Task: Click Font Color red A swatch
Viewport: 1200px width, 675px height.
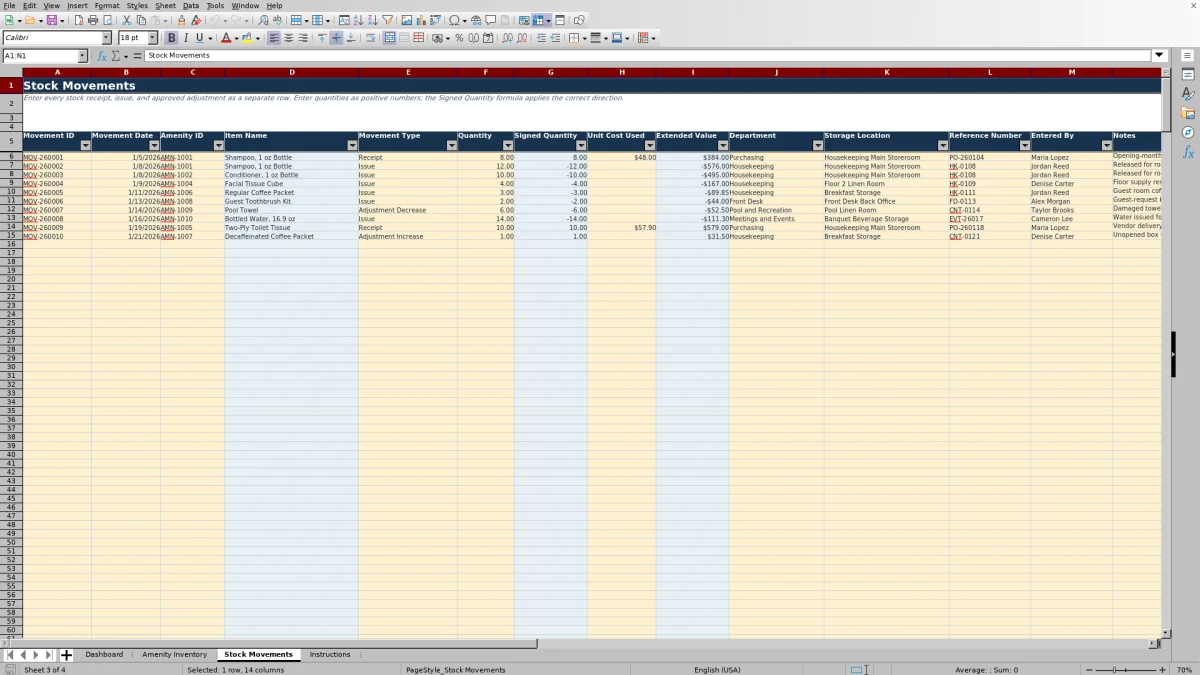Action: [x=224, y=38]
